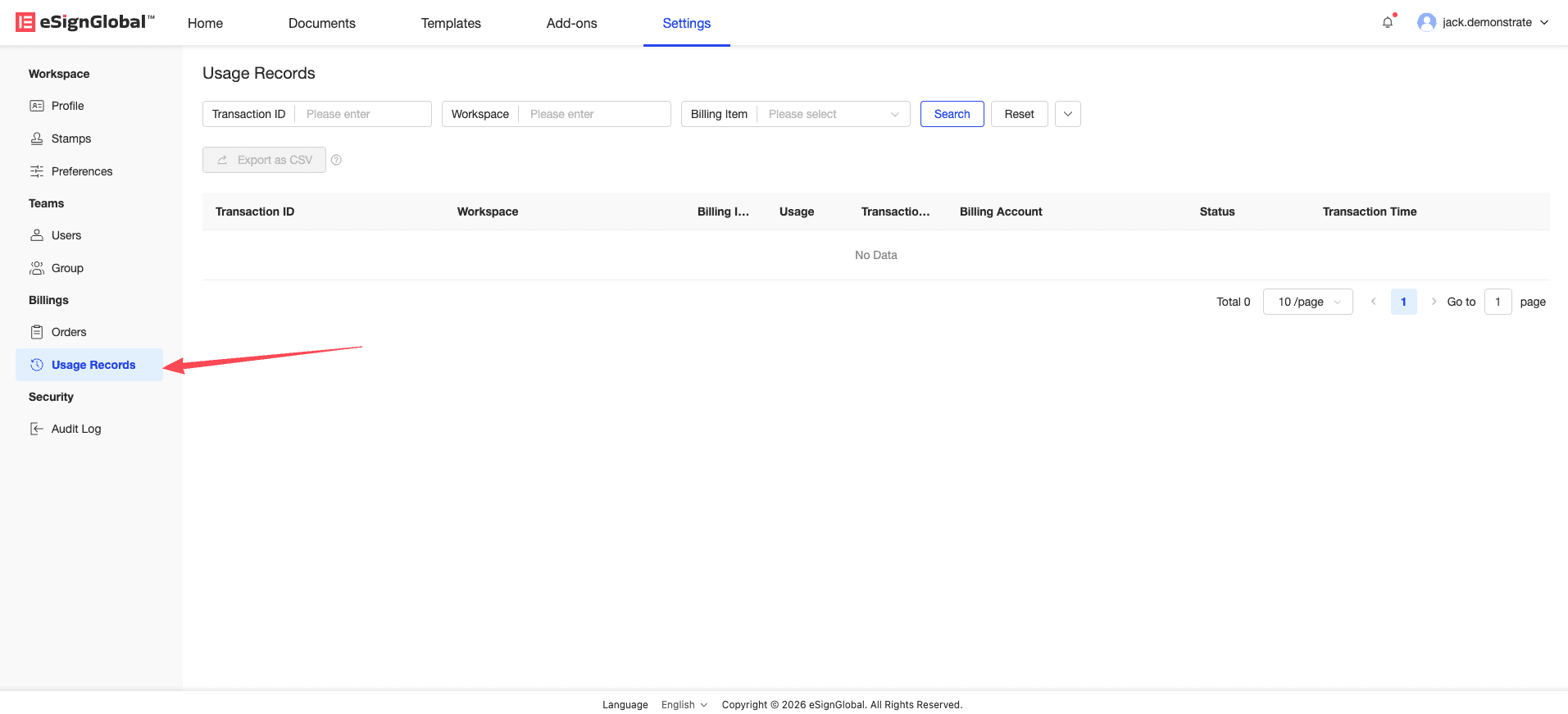Open the jack.demonstrate account dropdown
The width and height of the screenshot is (1568, 714).
pos(1484,22)
